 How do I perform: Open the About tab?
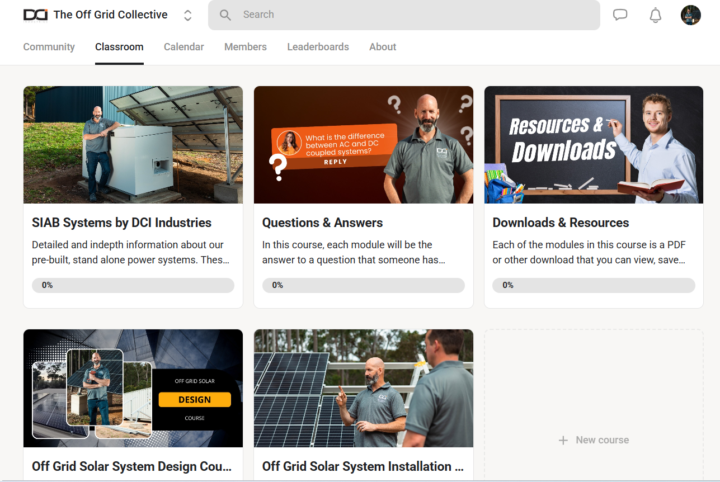[x=382, y=47]
